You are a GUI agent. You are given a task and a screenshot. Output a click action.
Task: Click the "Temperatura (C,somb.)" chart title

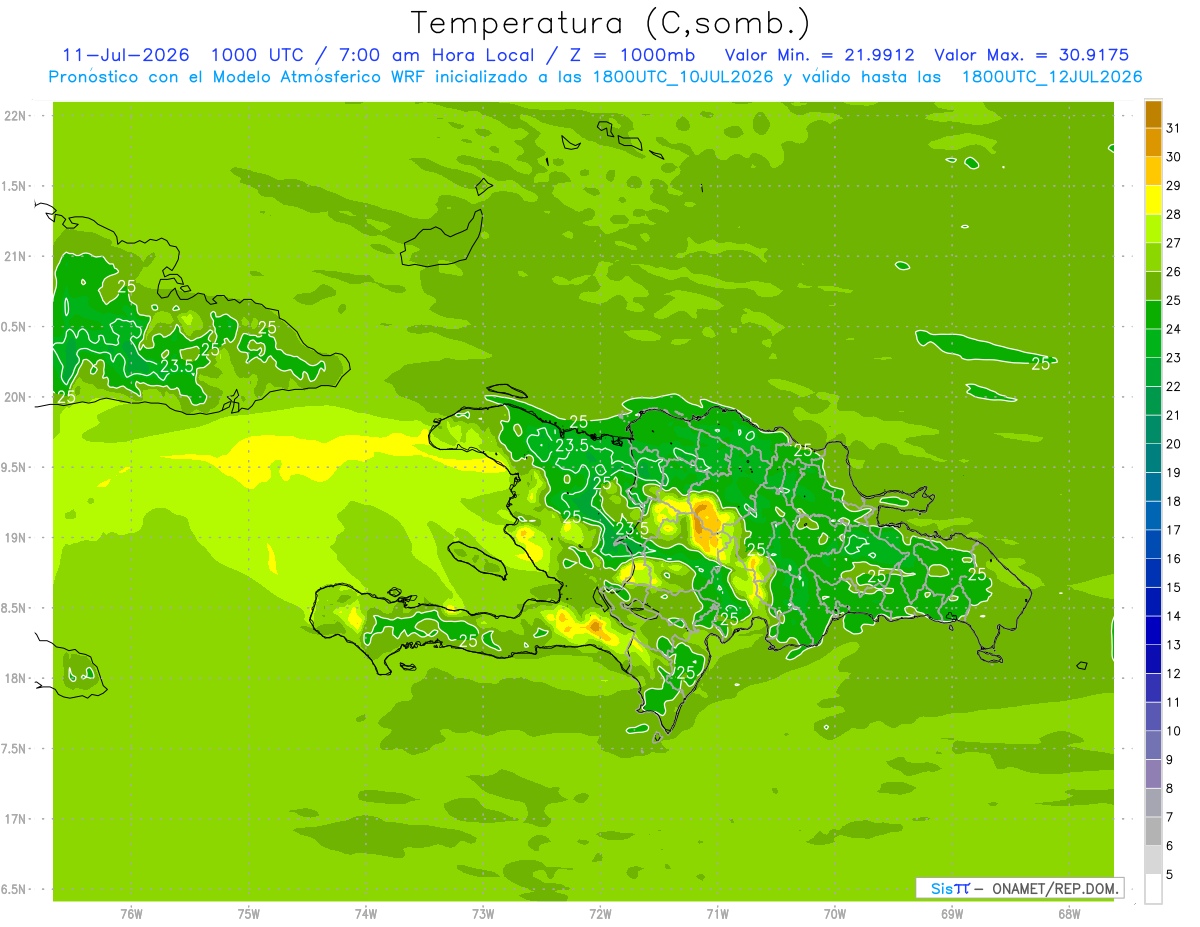tap(611, 23)
